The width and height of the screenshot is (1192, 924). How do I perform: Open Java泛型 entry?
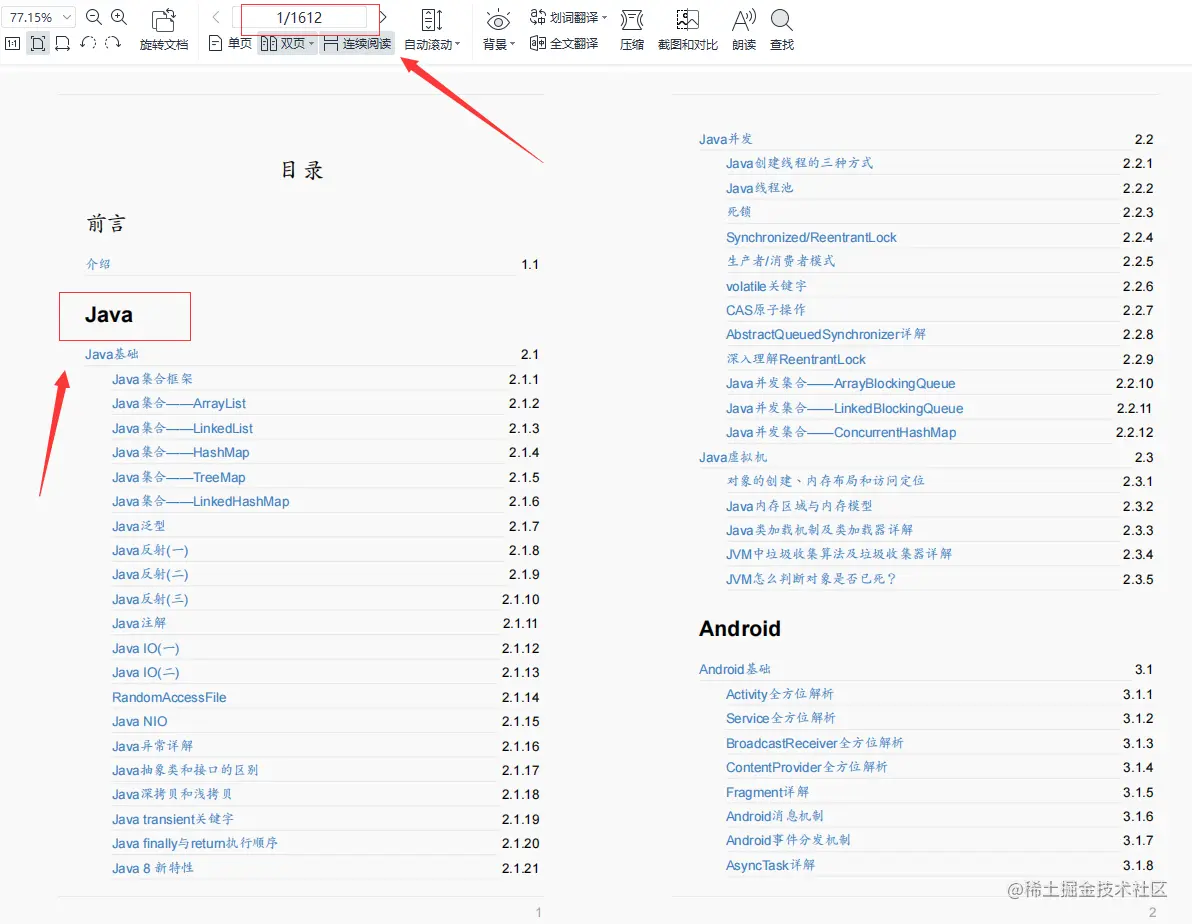[138, 526]
